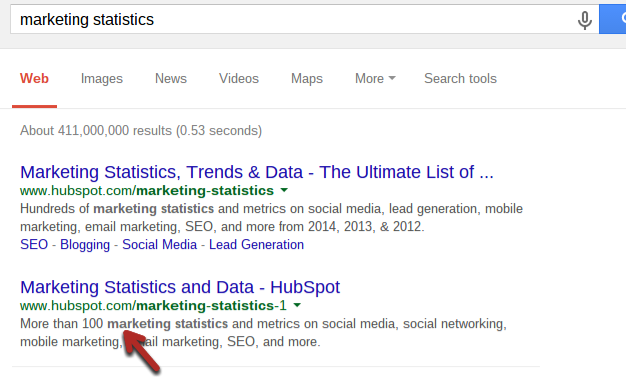
Task: Click the blue search button
Action: coord(612,19)
